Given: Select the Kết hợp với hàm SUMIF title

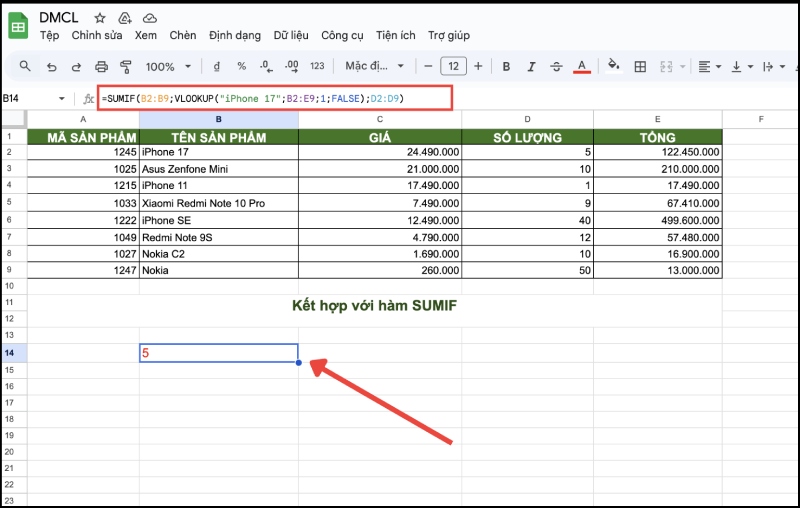Looking at the screenshot, I should [374, 306].
